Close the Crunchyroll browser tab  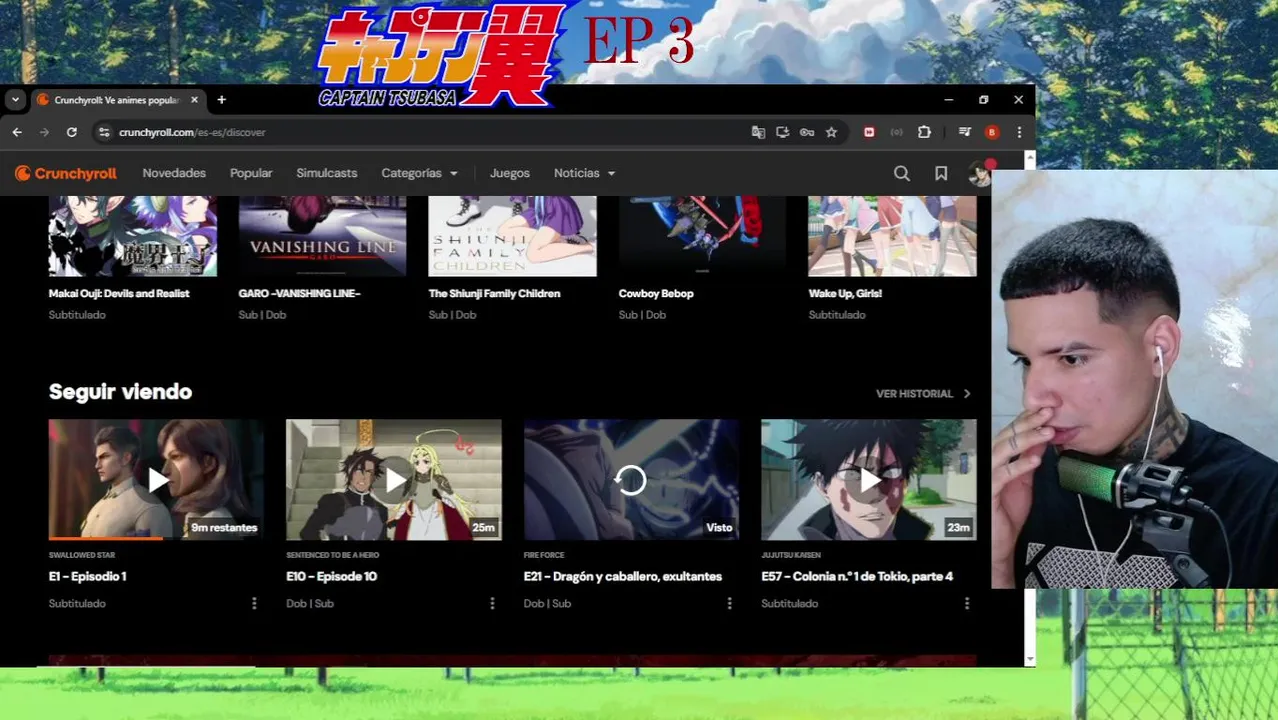click(x=195, y=100)
